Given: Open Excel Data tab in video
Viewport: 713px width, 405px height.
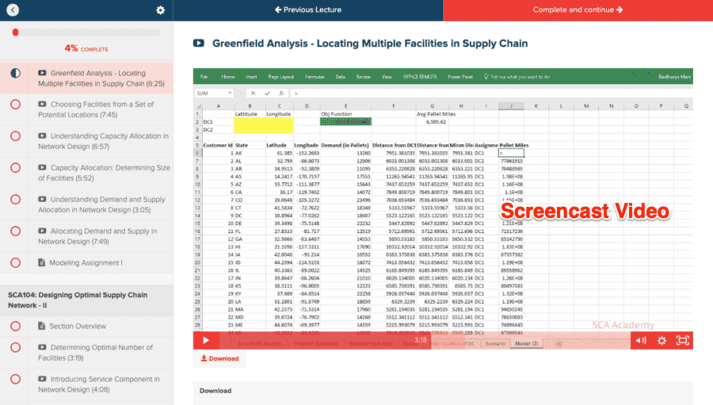Looking at the screenshot, I should (x=340, y=77).
